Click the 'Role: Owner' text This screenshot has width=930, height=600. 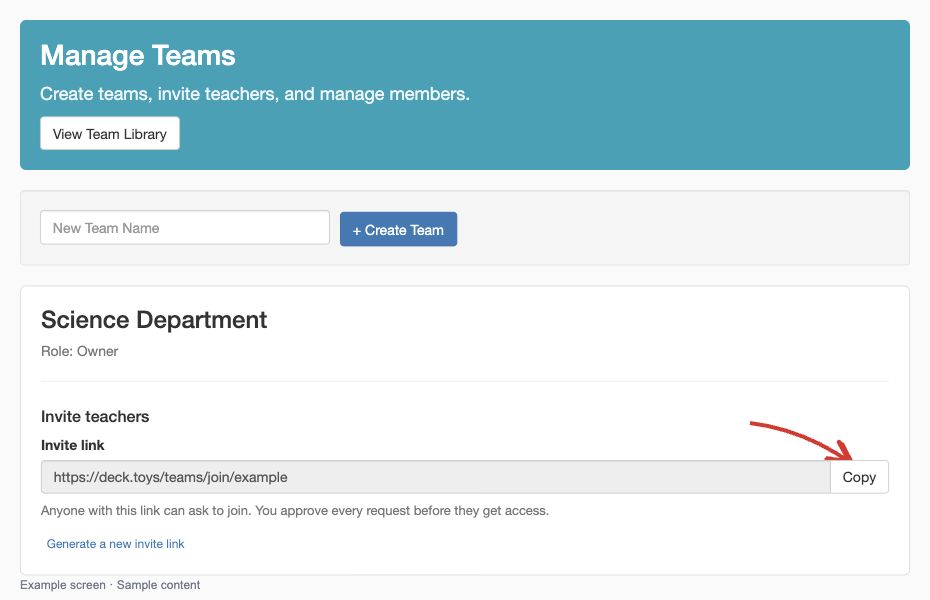[79, 351]
